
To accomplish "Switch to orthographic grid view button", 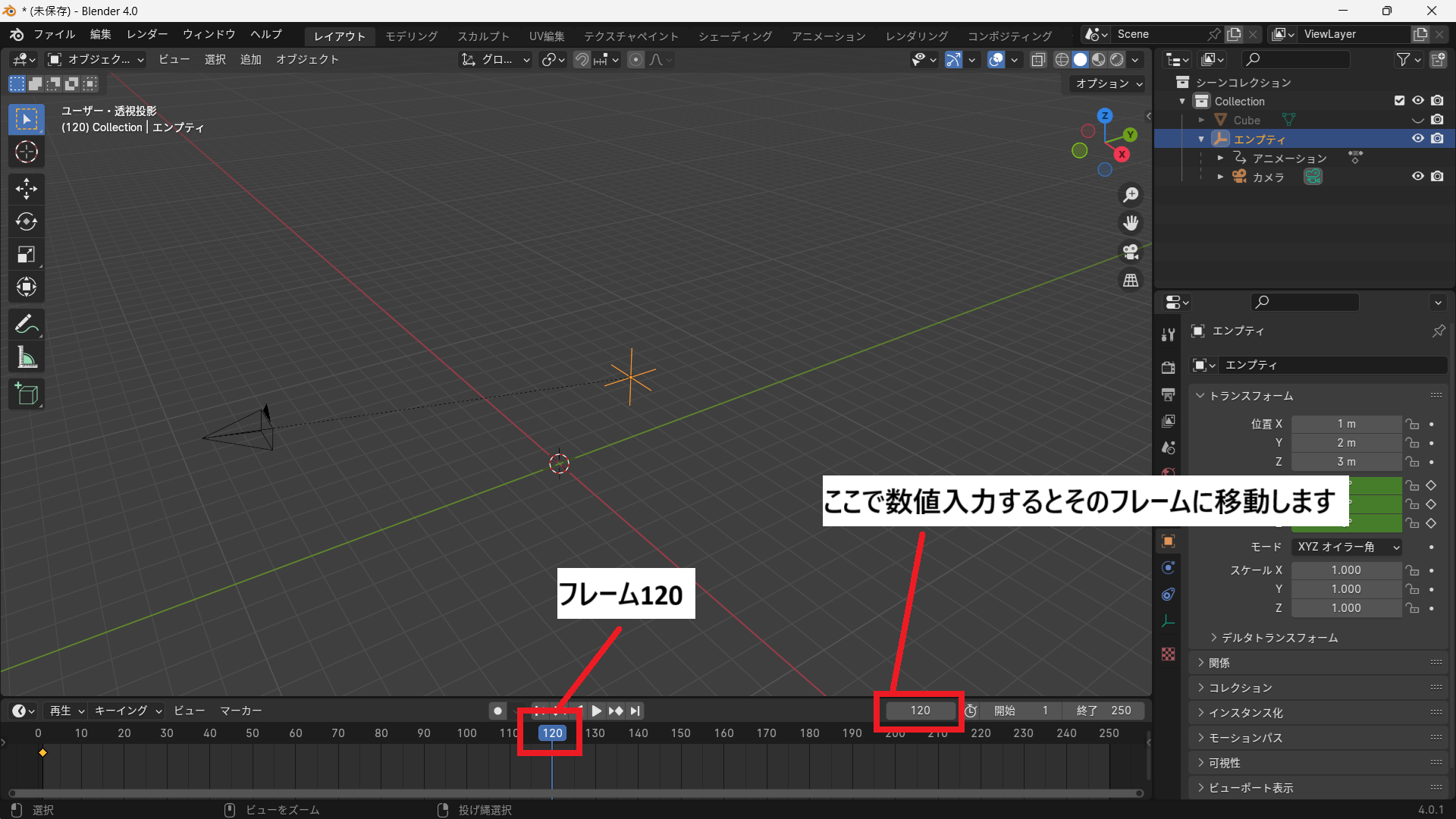I will 1131,281.
